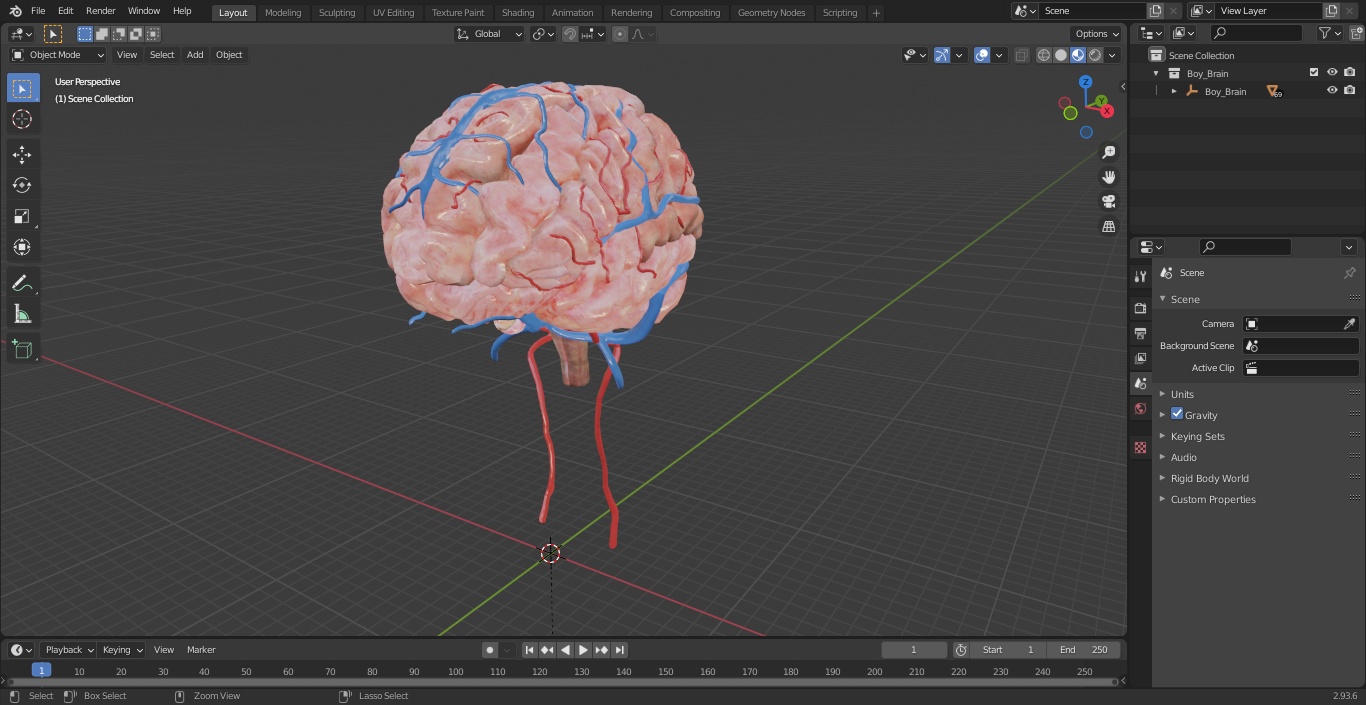Screen dimensions: 1366x705
Task: Switch to the Shading workspace tab
Action: click(518, 13)
